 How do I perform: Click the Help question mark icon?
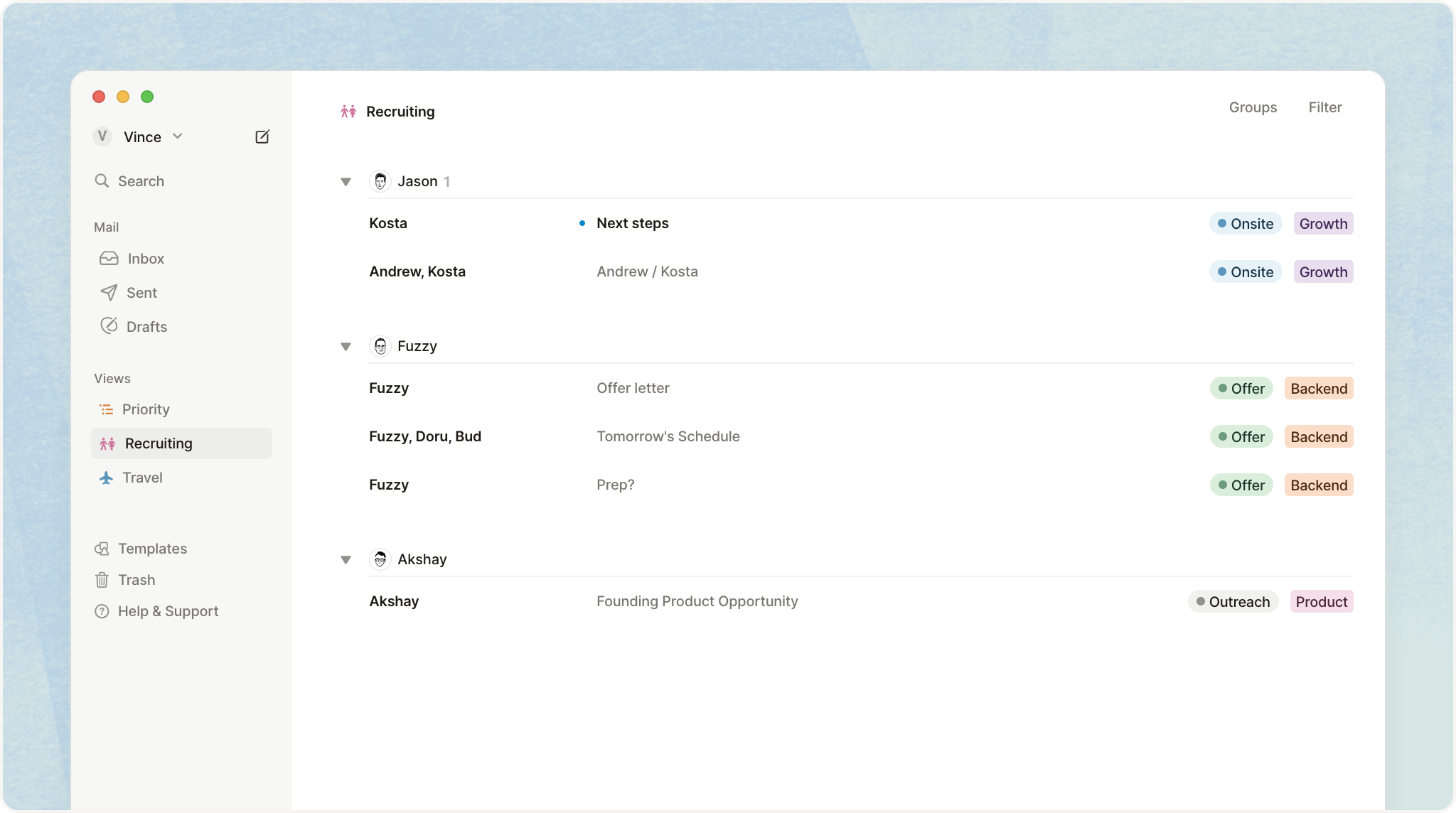(x=102, y=611)
